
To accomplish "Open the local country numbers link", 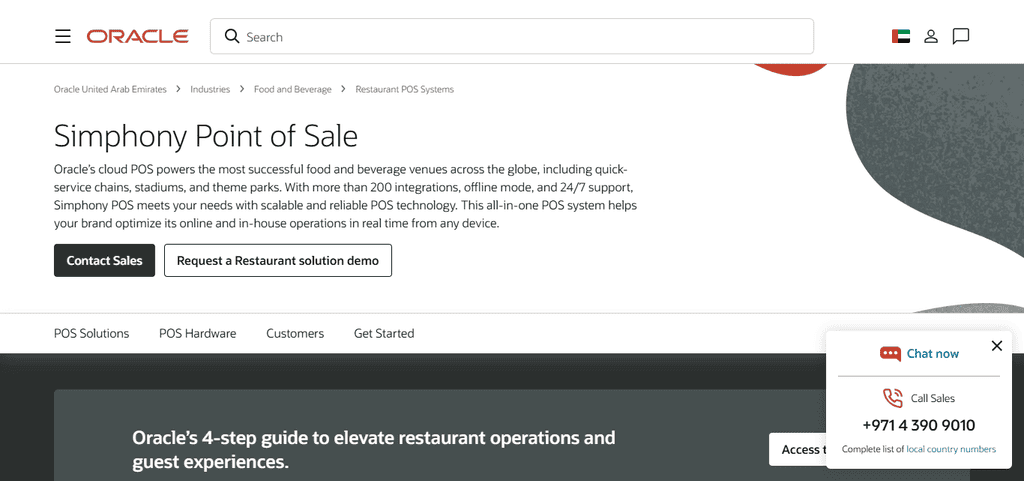I will tap(951, 449).
